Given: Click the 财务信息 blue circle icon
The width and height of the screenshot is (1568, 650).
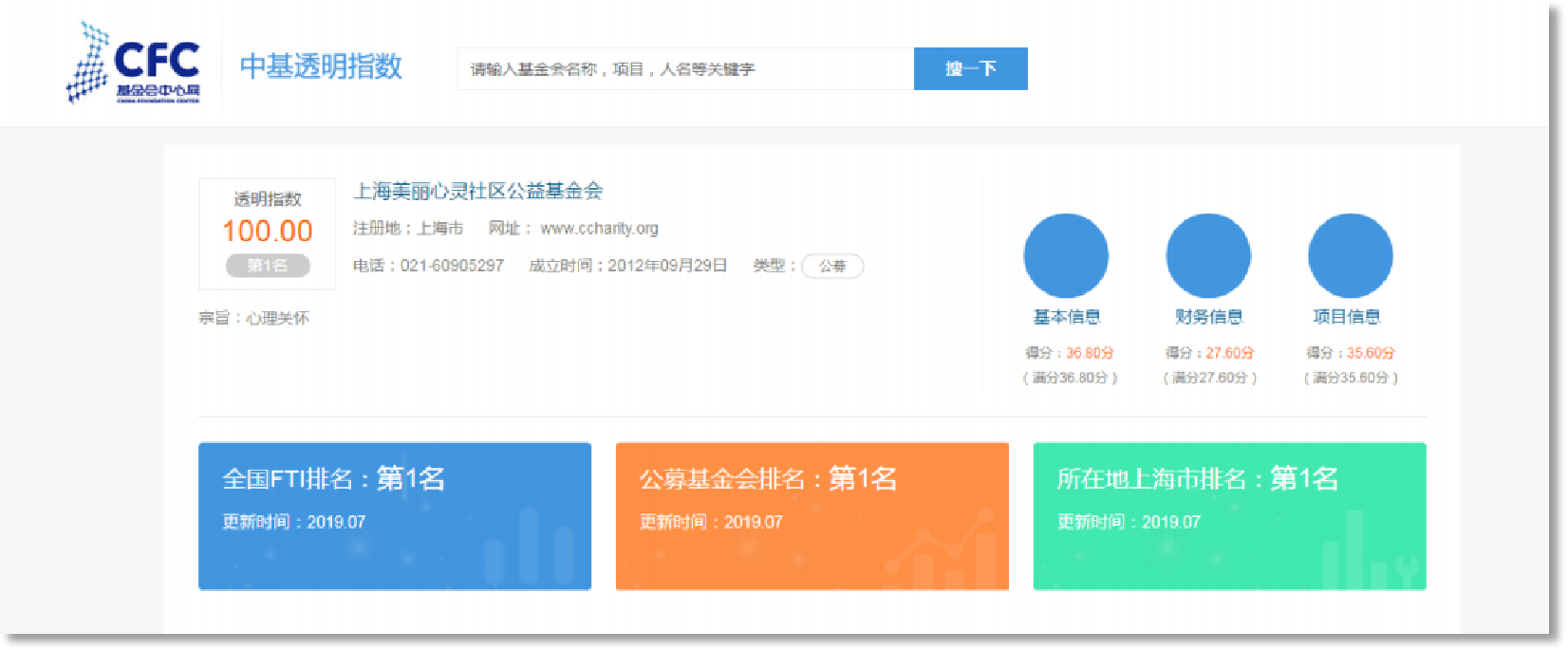Looking at the screenshot, I should 1208,256.
